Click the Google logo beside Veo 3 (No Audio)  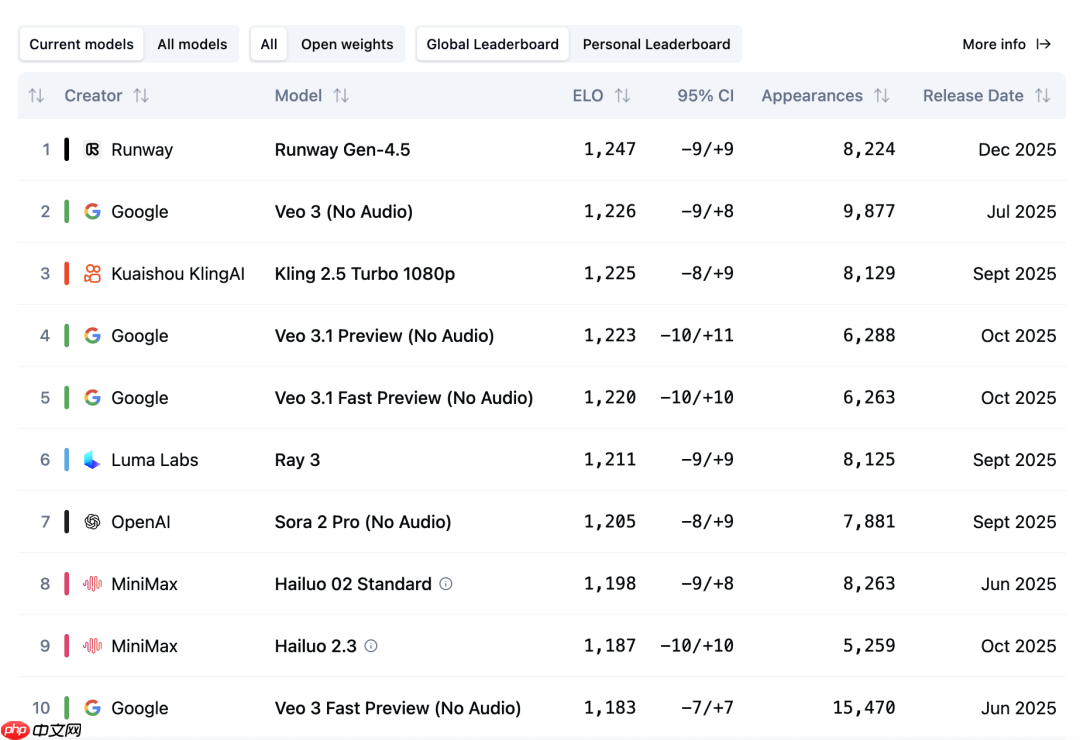92,212
